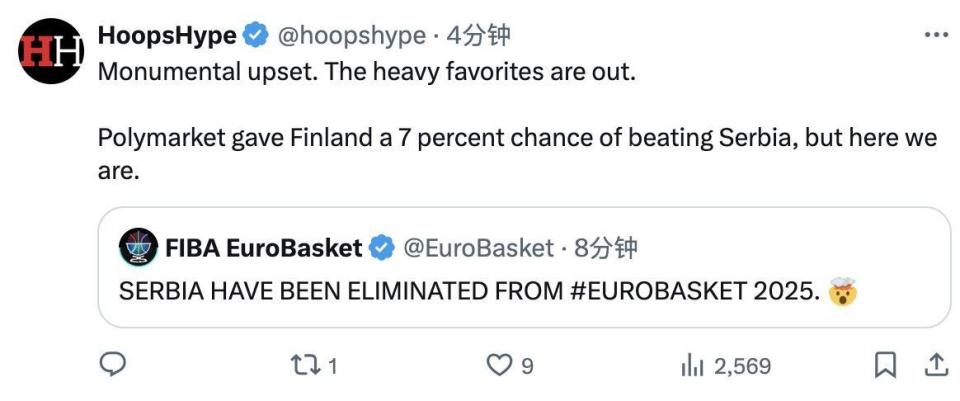The width and height of the screenshot is (960, 401).
Task: Click the repost count of 1
Action: click(332, 367)
